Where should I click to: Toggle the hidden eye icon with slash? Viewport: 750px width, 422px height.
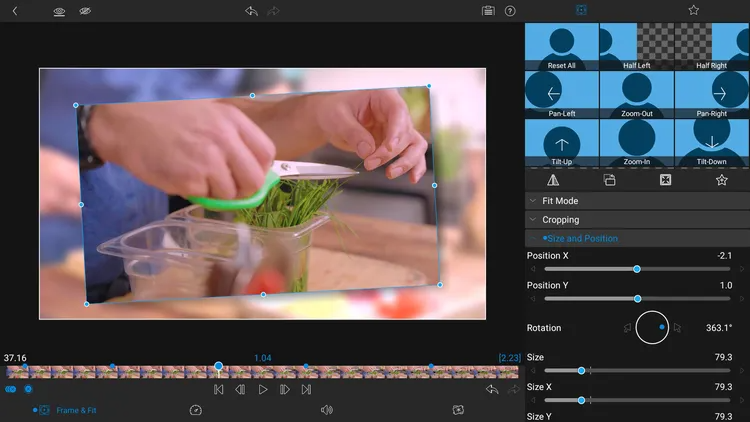coord(85,11)
